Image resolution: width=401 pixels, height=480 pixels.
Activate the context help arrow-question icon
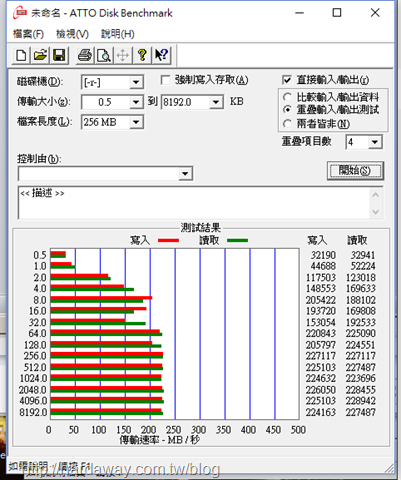tap(162, 55)
